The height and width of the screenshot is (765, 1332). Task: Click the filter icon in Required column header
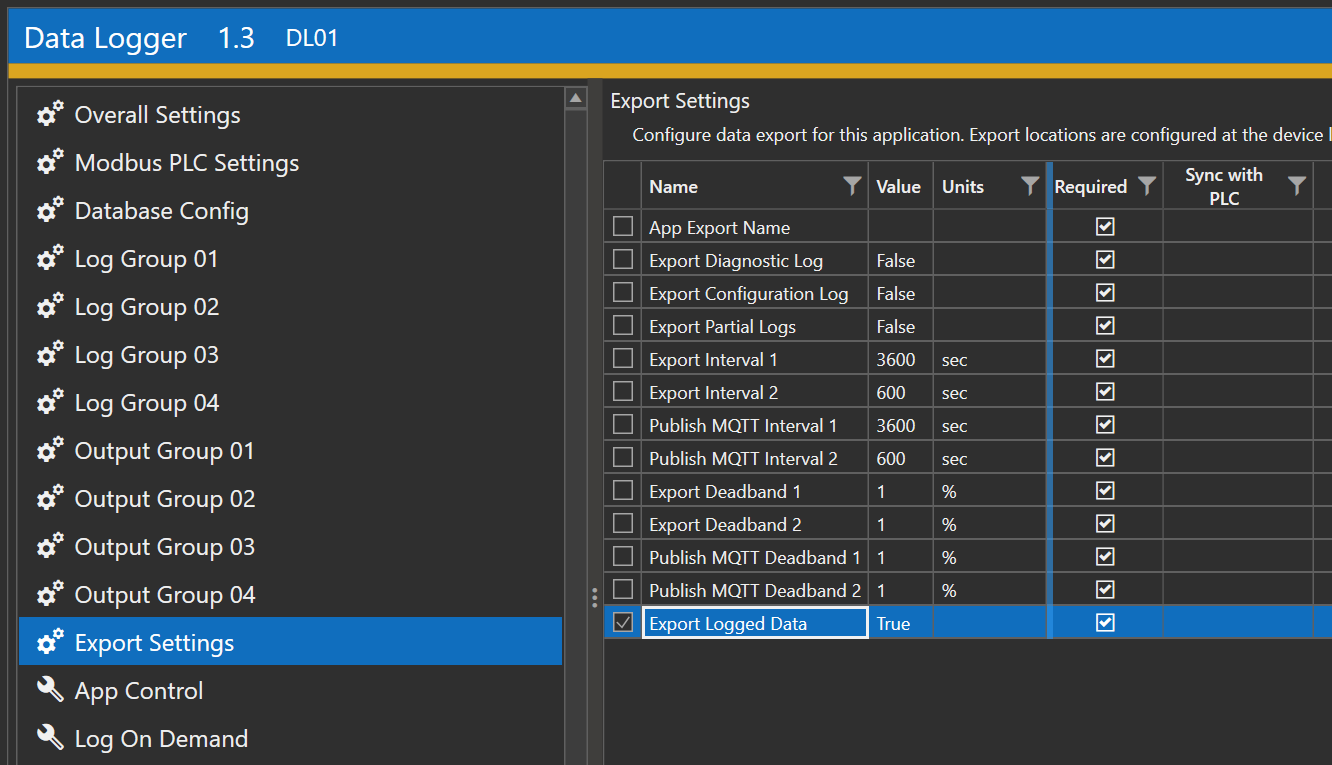1147,186
